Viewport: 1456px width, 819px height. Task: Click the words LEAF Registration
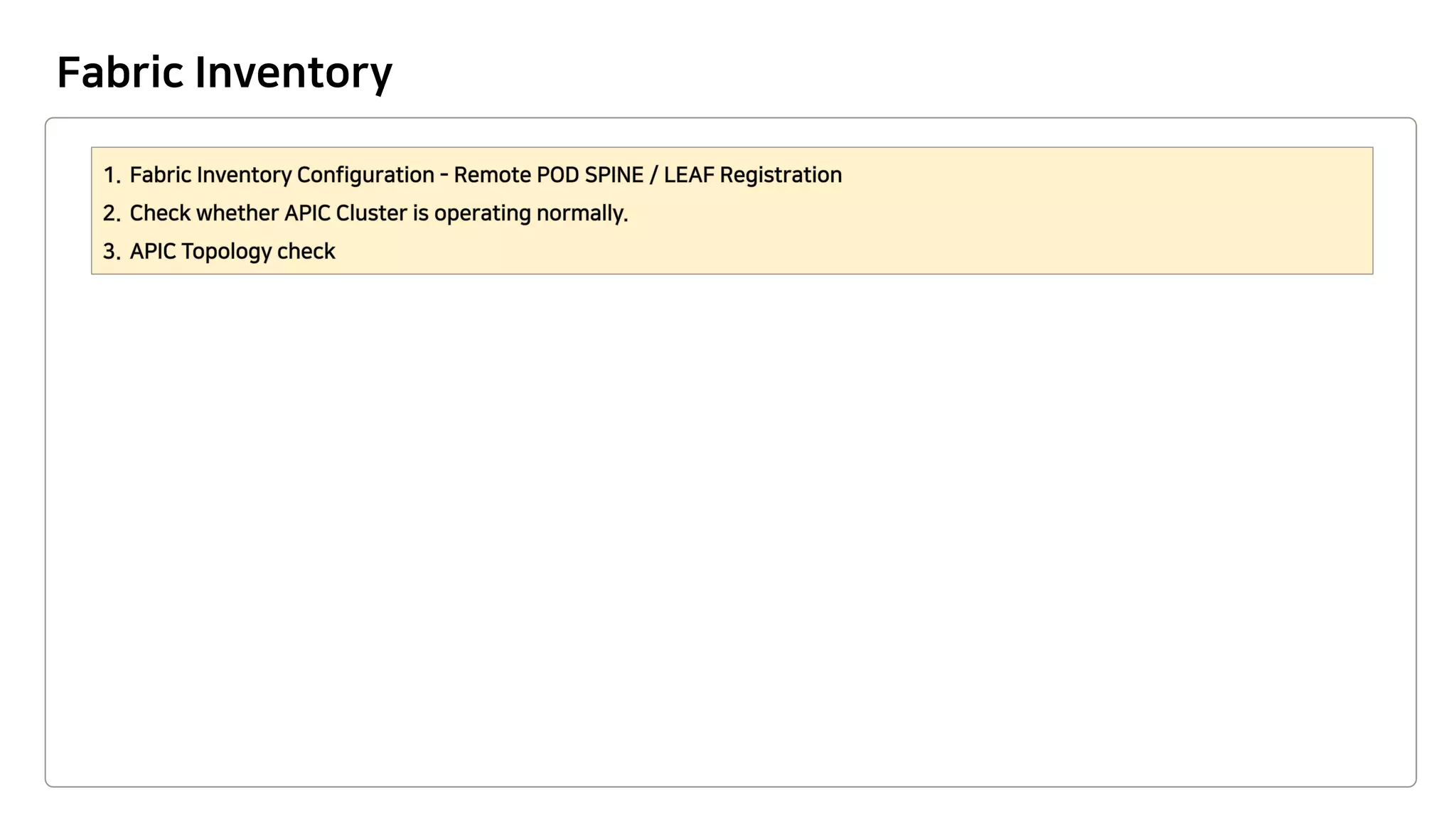tap(752, 175)
